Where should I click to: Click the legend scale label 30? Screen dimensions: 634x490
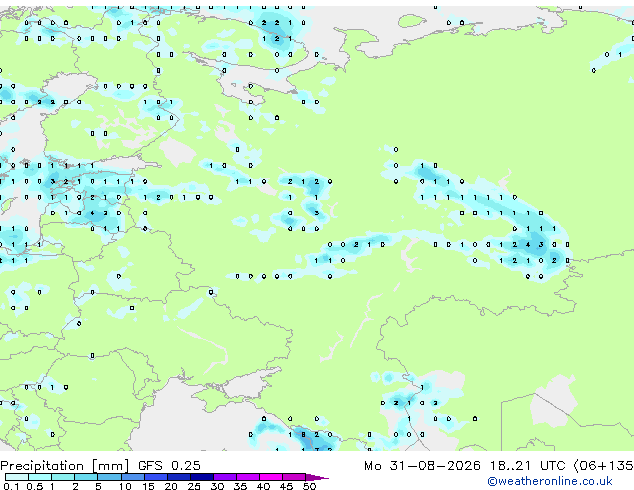tap(217, 486)
